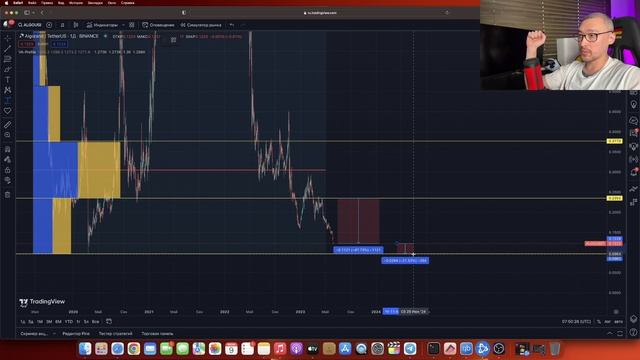Open the go to date calendar icon

point(109,321)
